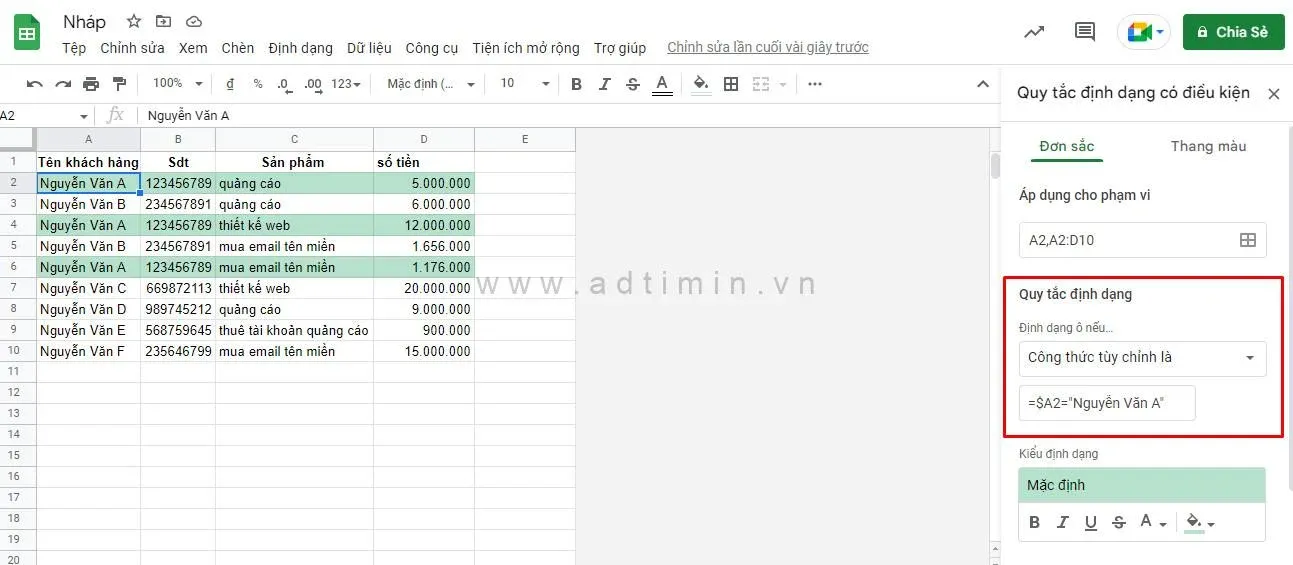Open the Xem menu
The image size is (1293, 565).
(193, 48)
